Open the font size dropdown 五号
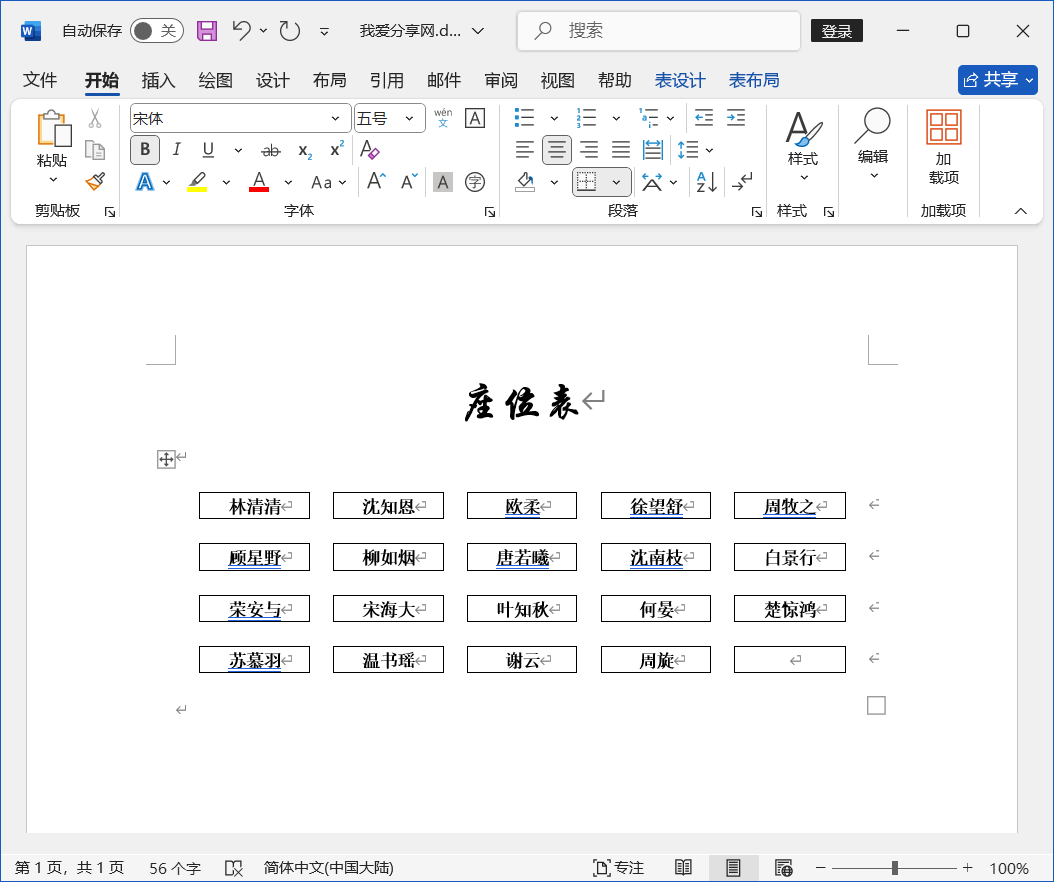The width and height of the screenshot is (1054, 882). pyautogui.click(x=409, y=119)
